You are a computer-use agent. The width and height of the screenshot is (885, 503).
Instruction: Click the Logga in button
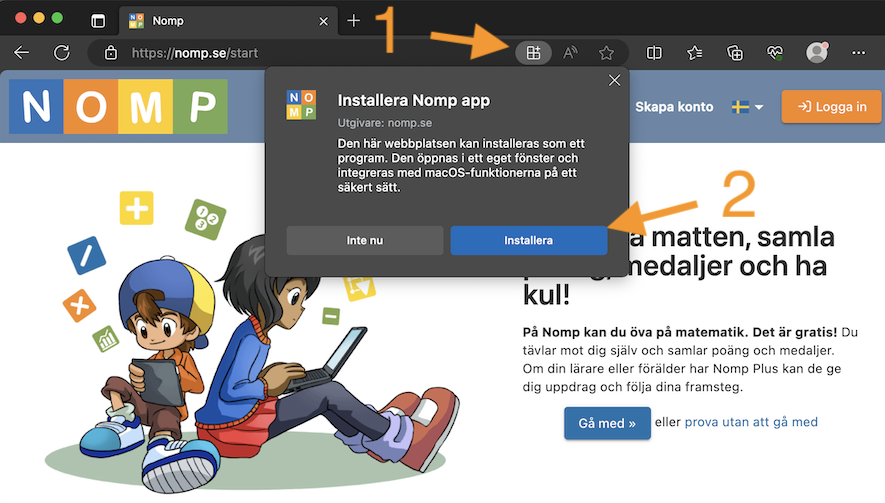pyautogui.click(x=831, y=107)
